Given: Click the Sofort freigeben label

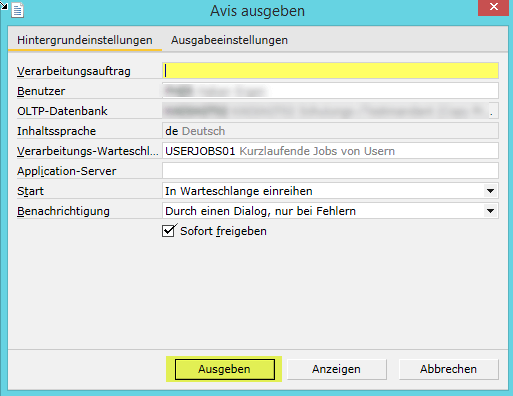Looking at the screenshot, I should (223, 231).
